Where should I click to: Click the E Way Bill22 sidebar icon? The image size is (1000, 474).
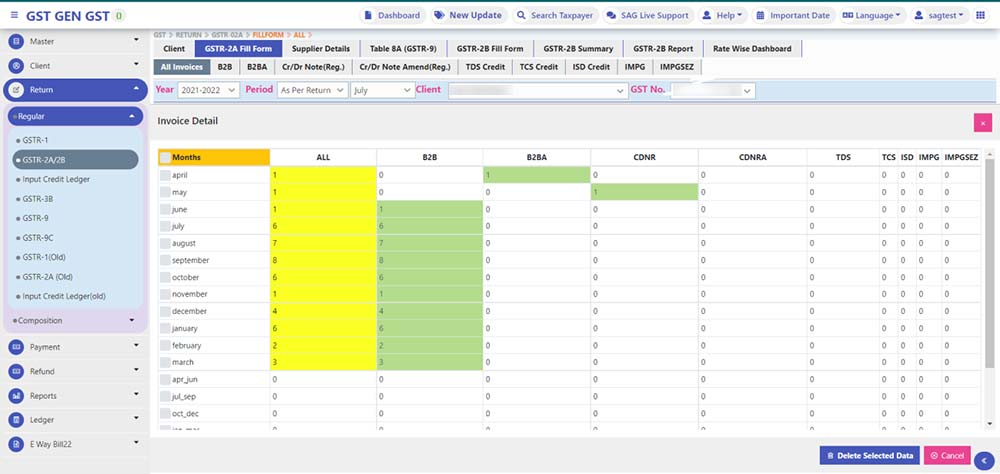17,444
